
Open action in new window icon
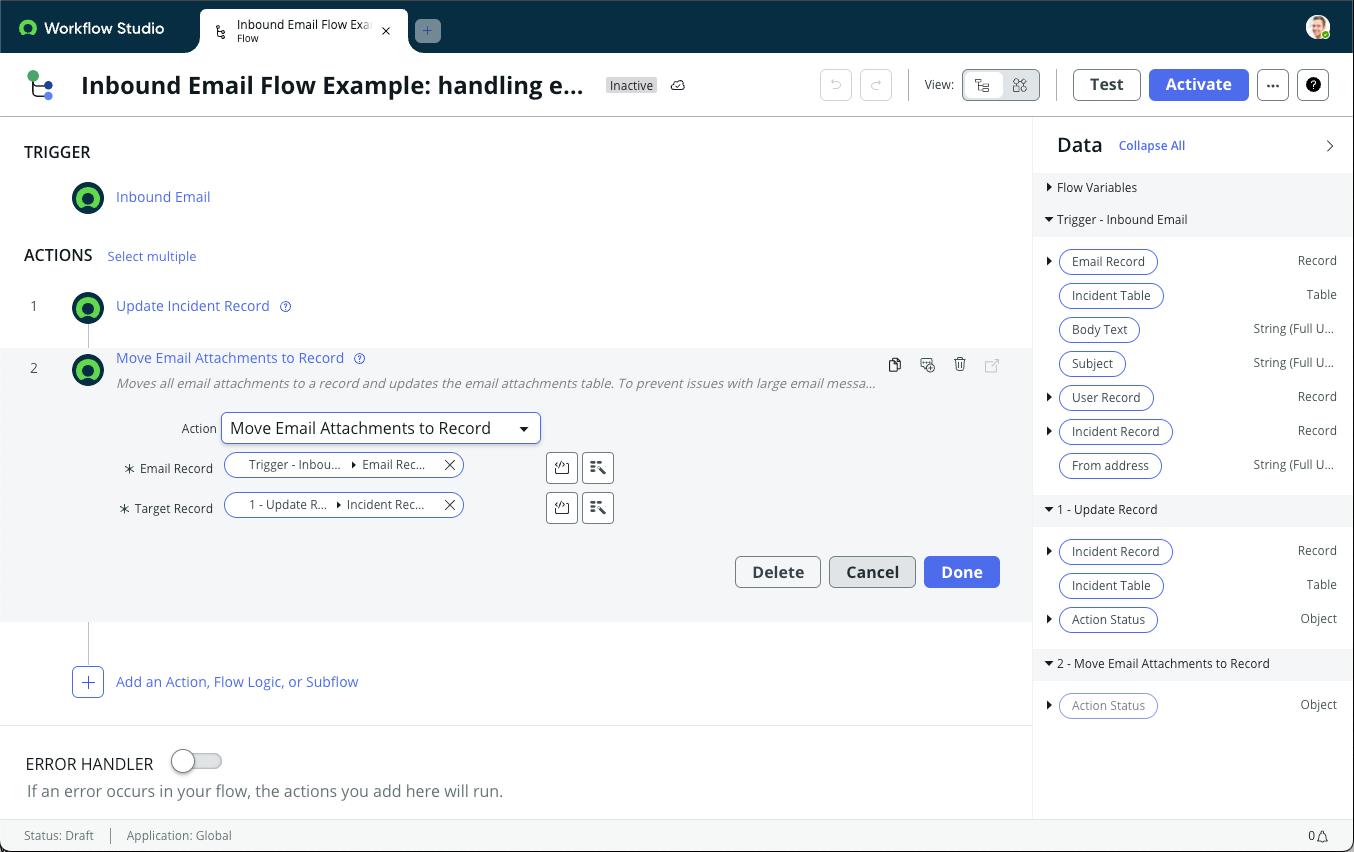(992, 365)
